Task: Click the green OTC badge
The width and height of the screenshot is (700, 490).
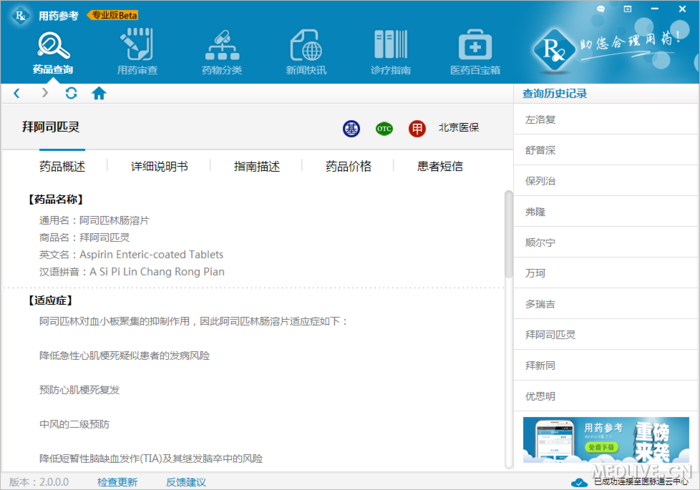Action: point(384,129)
